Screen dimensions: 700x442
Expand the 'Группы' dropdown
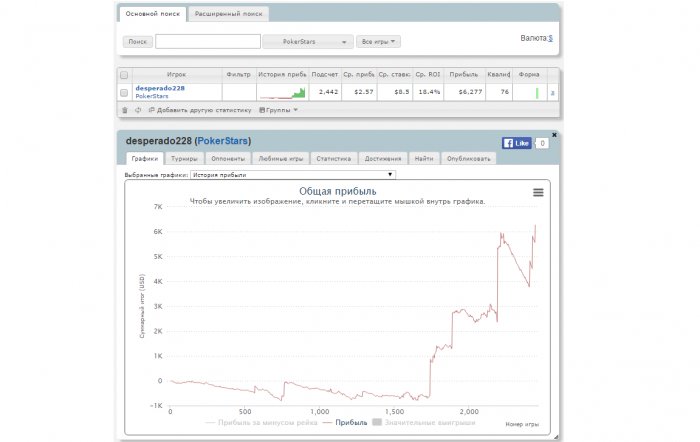[x=279, y=110]
